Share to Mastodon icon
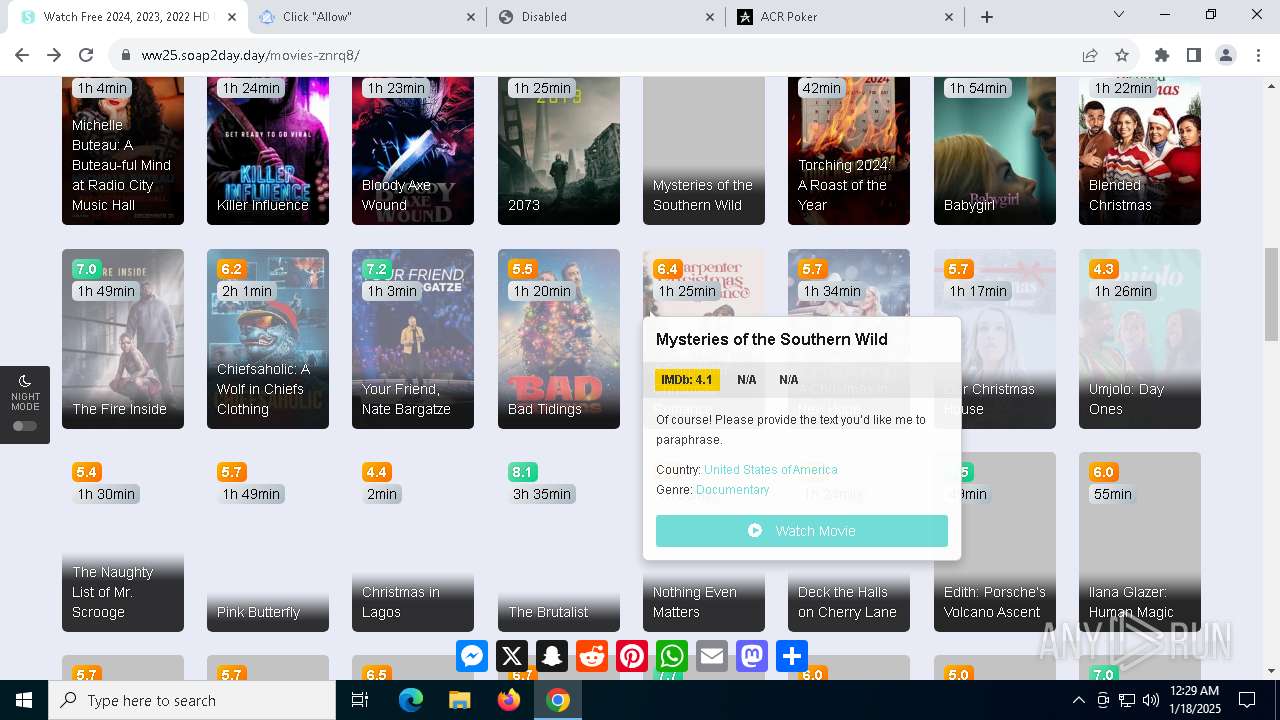This screenshot has height=720, width=1280. pos(752,656)
